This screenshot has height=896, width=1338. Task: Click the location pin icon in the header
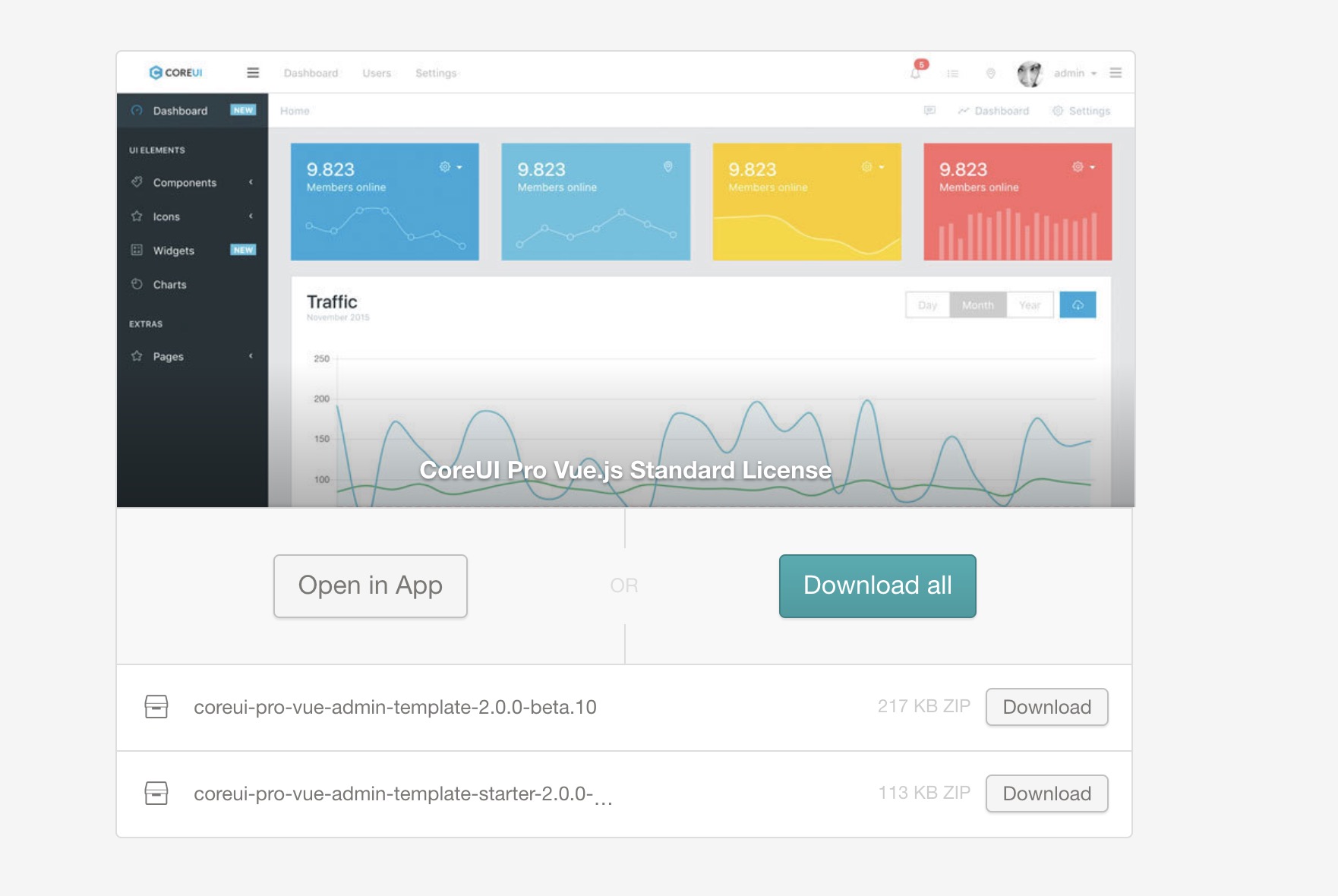pos(989,74)
